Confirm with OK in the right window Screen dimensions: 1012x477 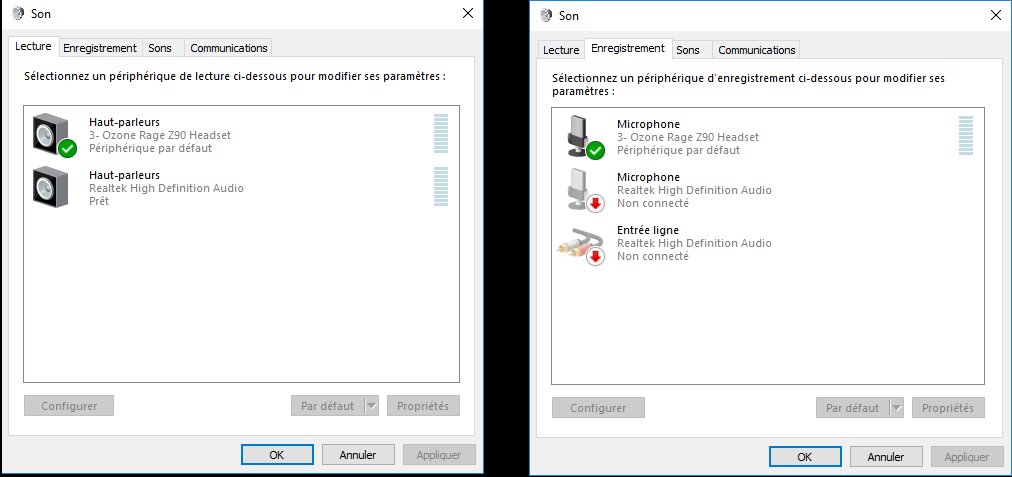(x=805, y=456)
